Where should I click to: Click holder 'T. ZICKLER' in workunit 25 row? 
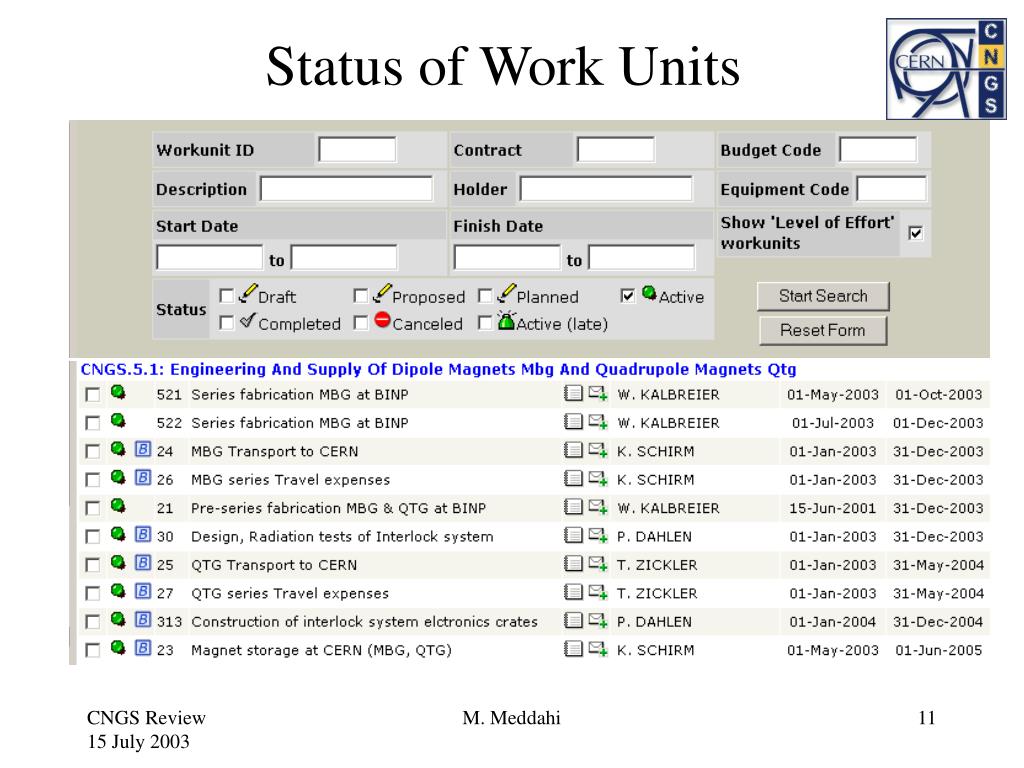[x=657, y=566]
